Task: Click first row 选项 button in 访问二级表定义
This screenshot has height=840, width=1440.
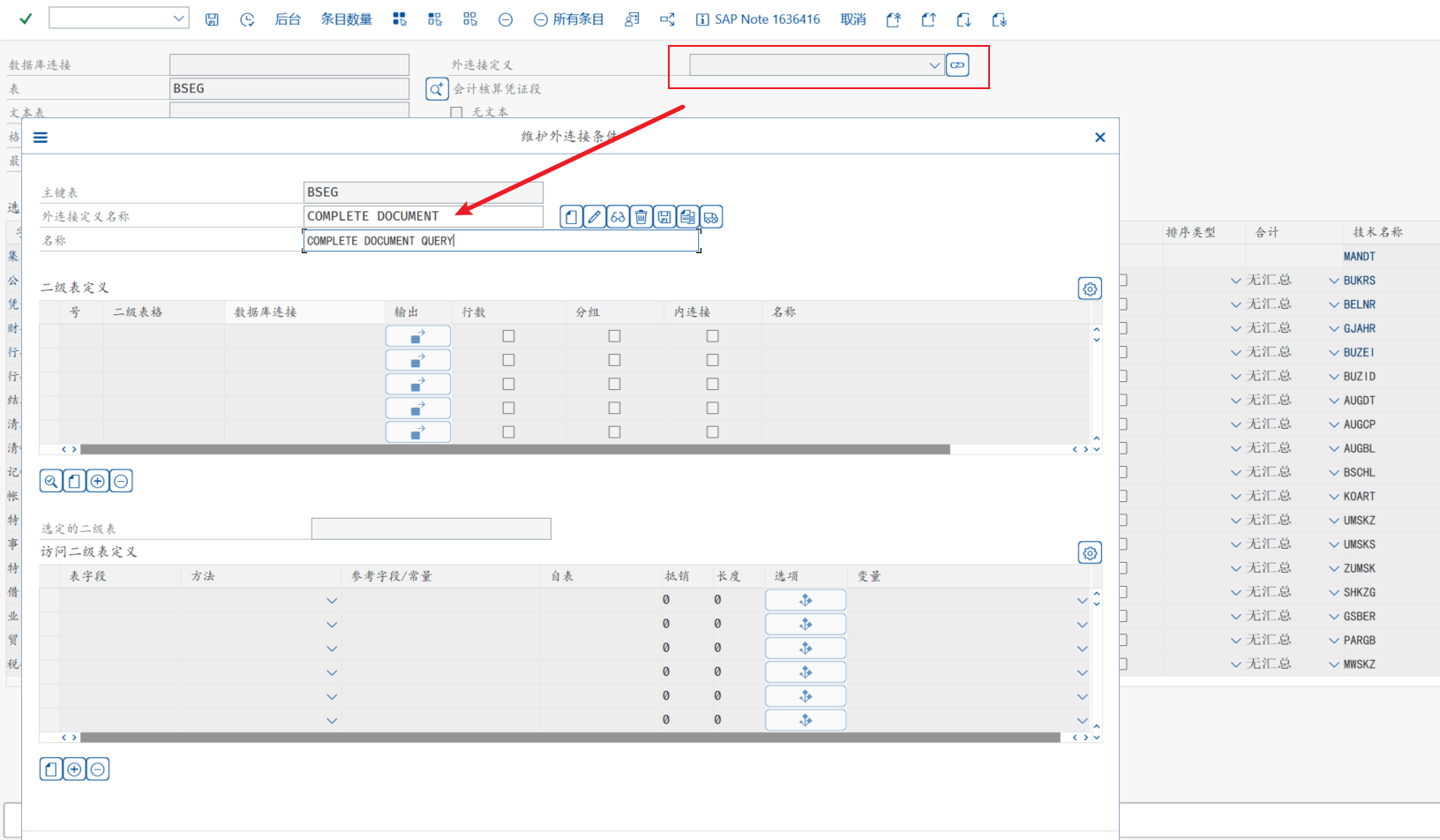Action: pyautogui.click(x=806, y=600)
